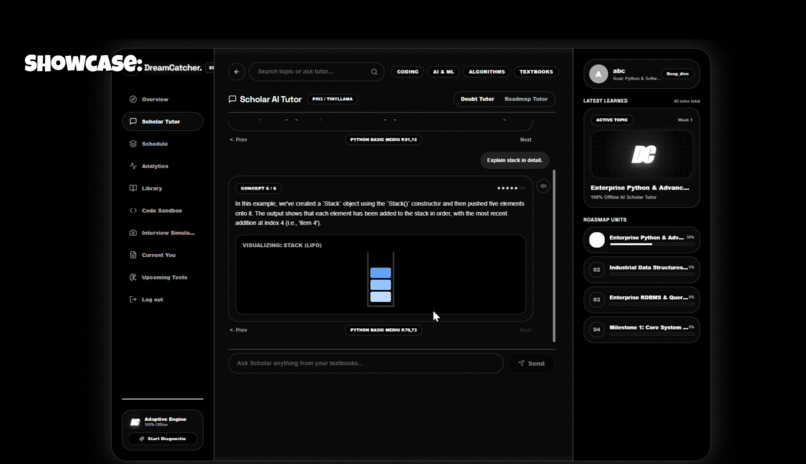Click the paper plane icon on Send
806x464 pixels.
coord(521,363)
